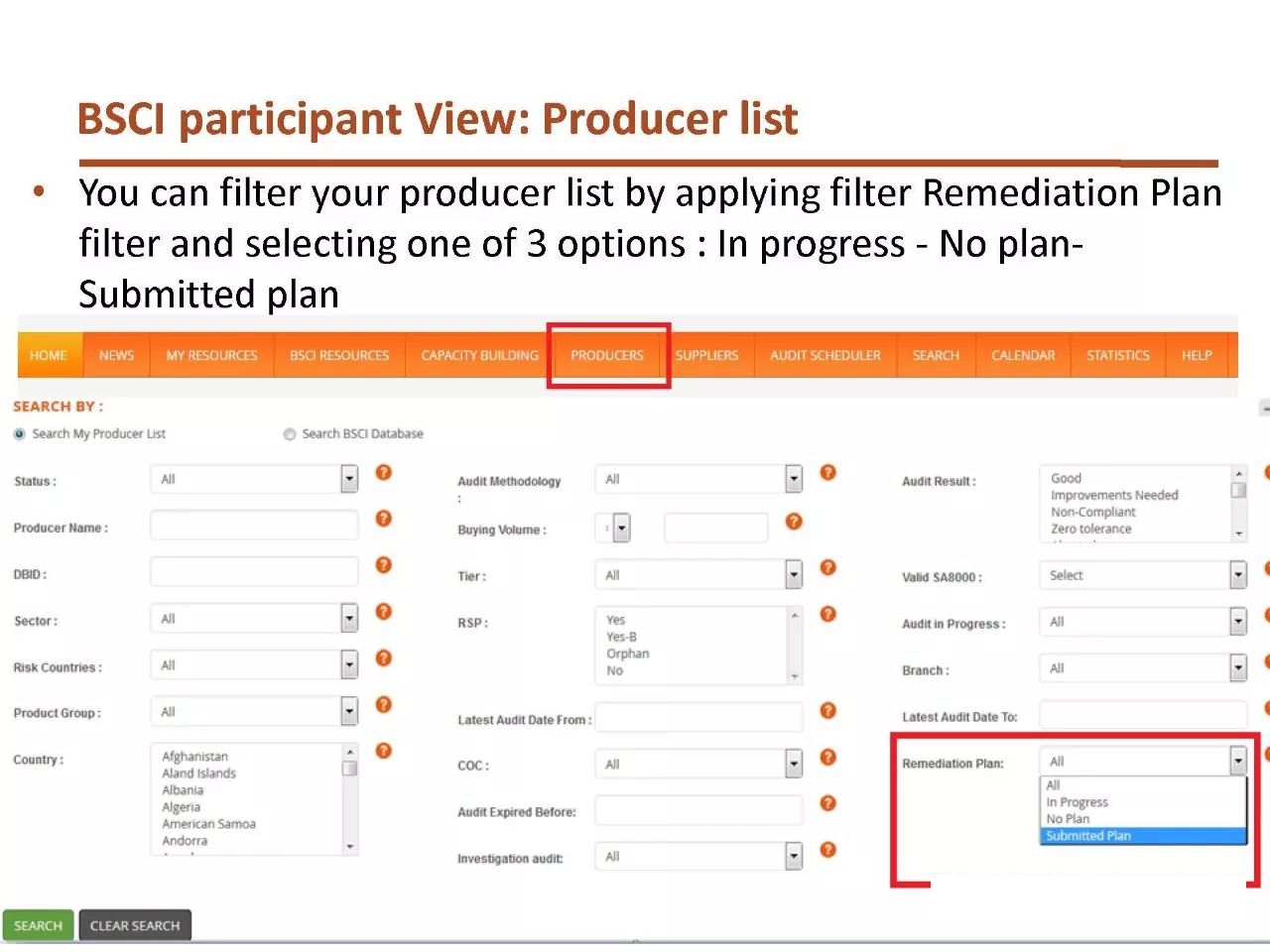Open help icon beside Tier dropdown
This screenshot has width=1270, height=952.
pyautogui.click(x=827, y=567)
